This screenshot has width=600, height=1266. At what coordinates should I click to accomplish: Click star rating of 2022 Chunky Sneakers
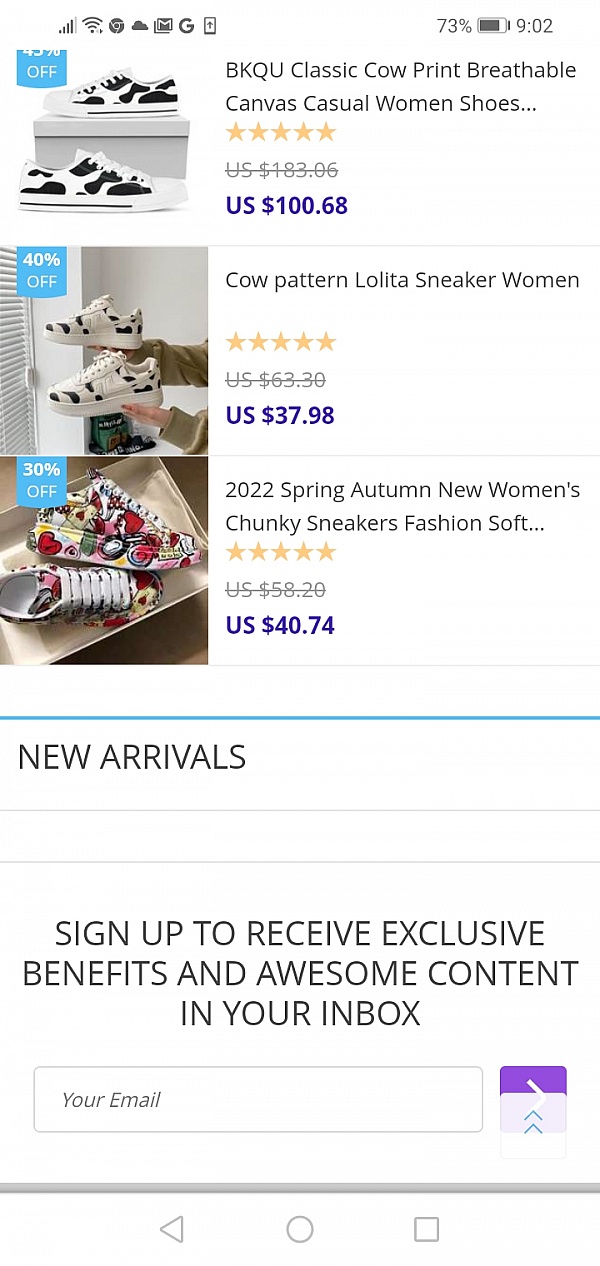(281, 552)
